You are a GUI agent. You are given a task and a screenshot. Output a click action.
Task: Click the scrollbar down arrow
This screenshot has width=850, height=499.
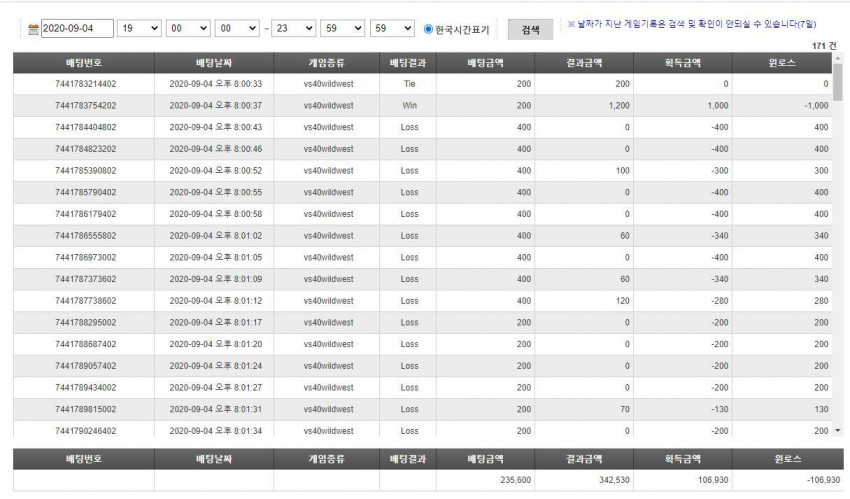[x=838, y=431]
